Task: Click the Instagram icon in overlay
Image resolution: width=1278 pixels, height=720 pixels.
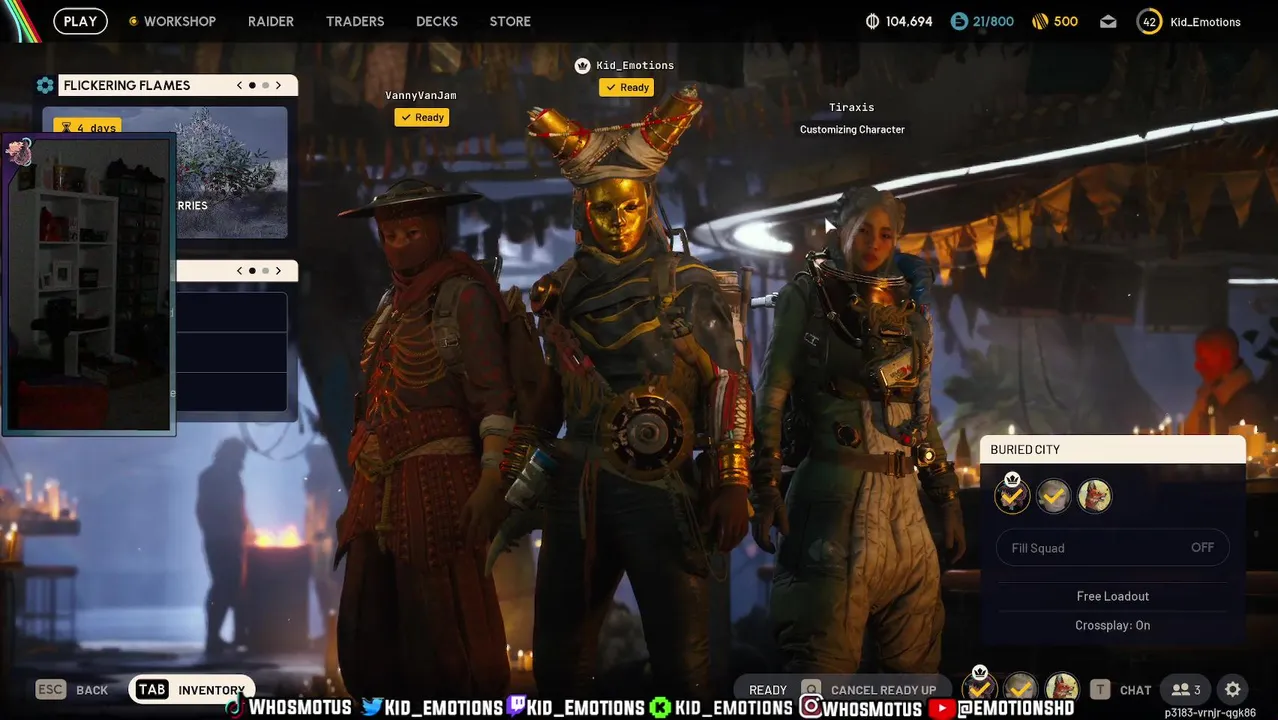Action: point(811,708)
